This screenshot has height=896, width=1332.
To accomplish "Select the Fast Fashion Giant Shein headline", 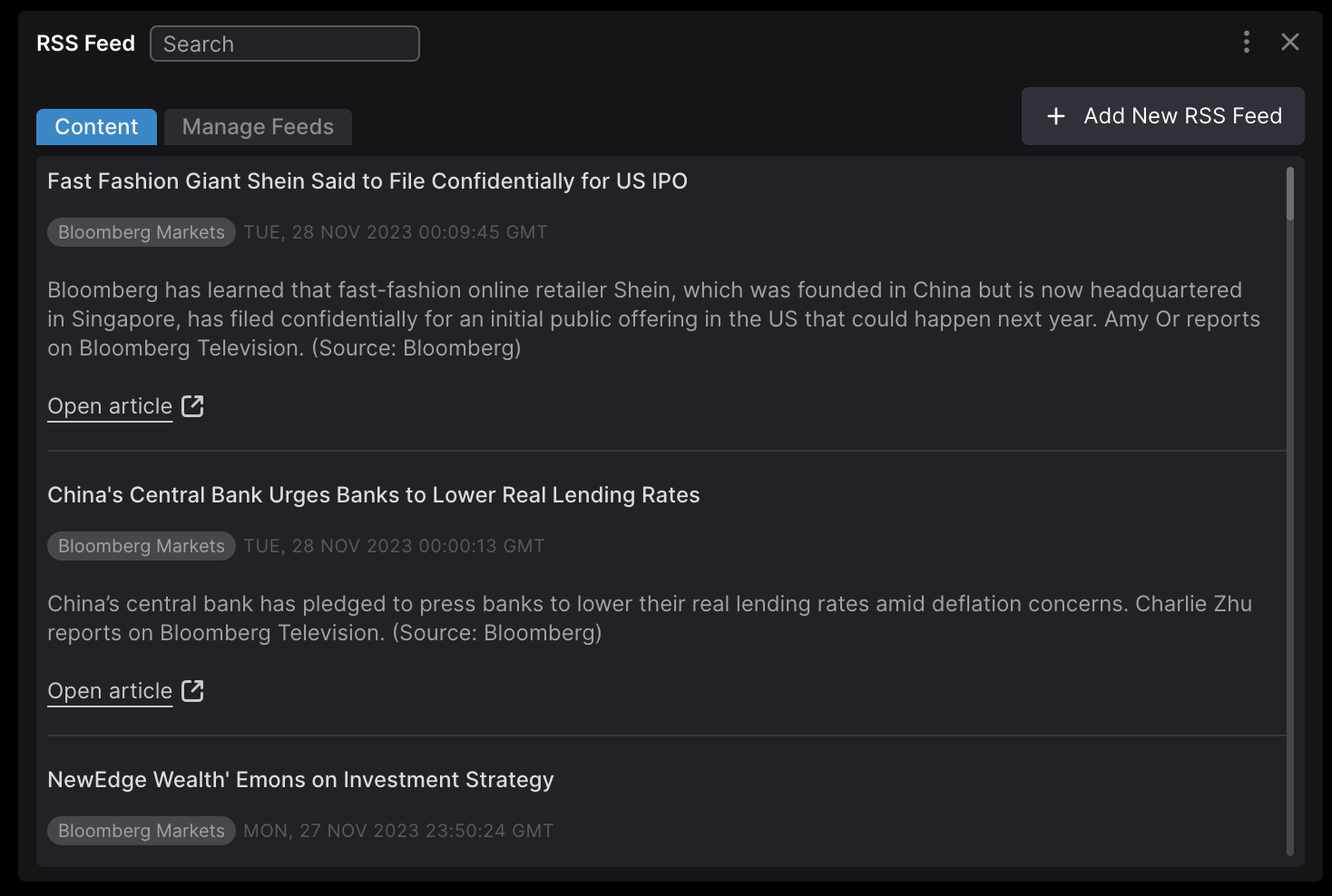I will click(367, 181).
